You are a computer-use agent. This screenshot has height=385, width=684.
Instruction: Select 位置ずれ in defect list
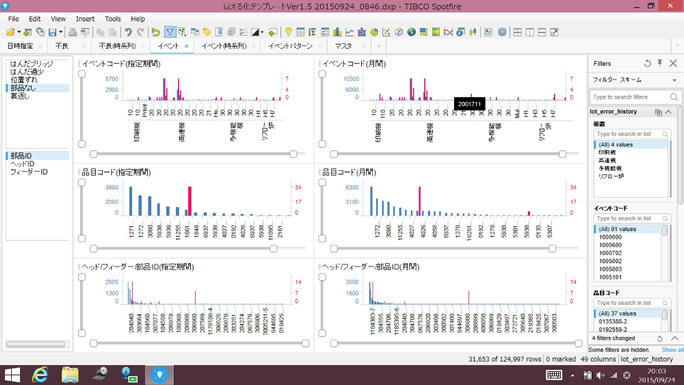[24, 80]
